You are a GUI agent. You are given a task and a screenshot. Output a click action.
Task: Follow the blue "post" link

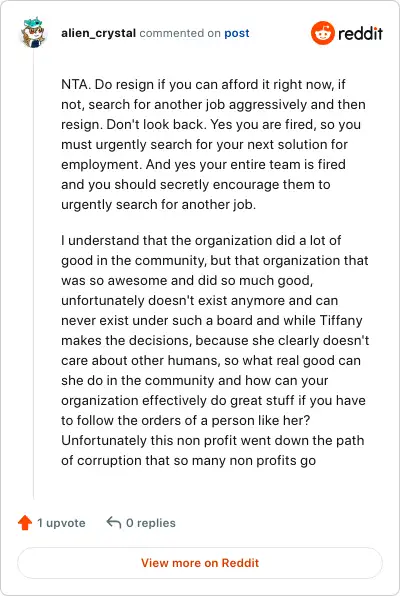(x=237, y=33)
